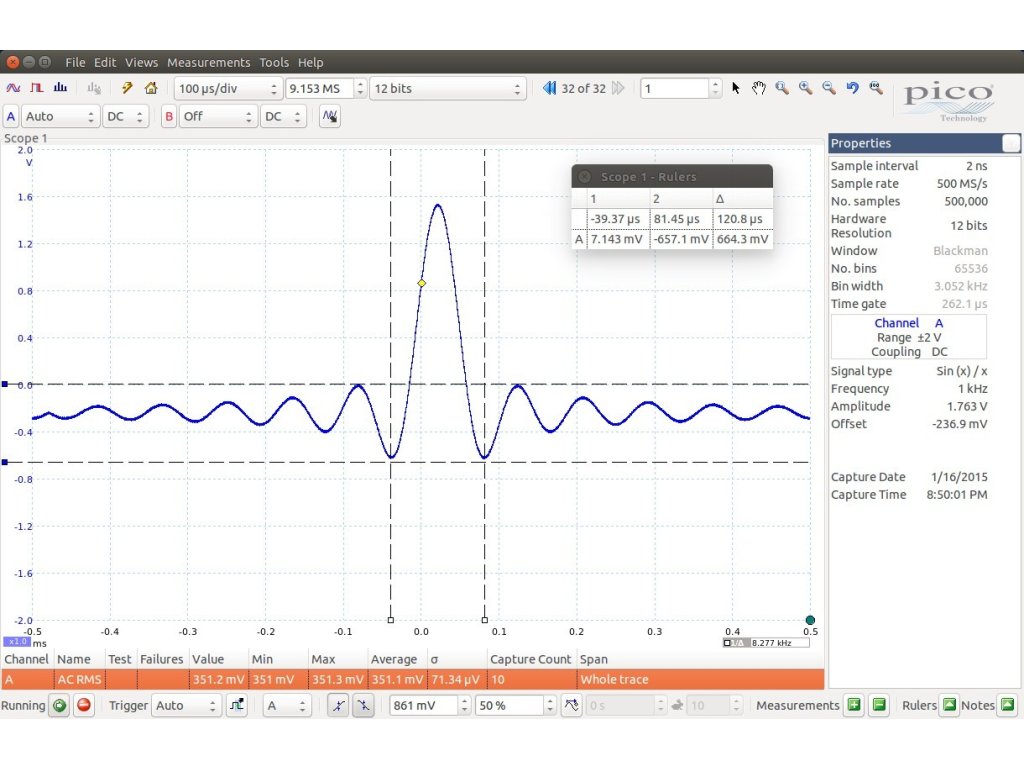Open the Help menu
Image resolution: width=1024 pixels, height=768 pixels.
click(311, 63)
